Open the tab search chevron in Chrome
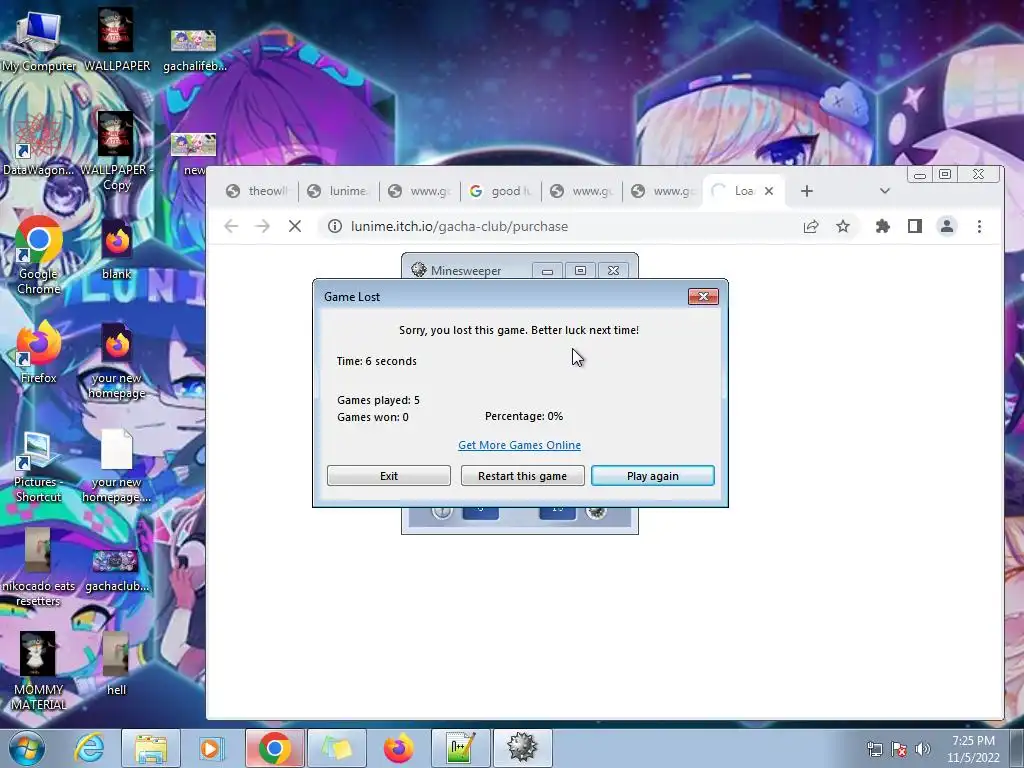The image size is (1024, 768). tap(884, 191)
